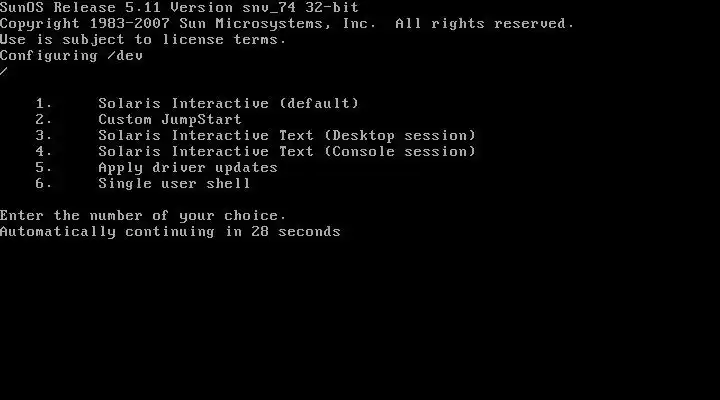The width and height of the screenshot is (720, 400).
Task: Click the number 4. menu index
Action: (x=44, y=152)
